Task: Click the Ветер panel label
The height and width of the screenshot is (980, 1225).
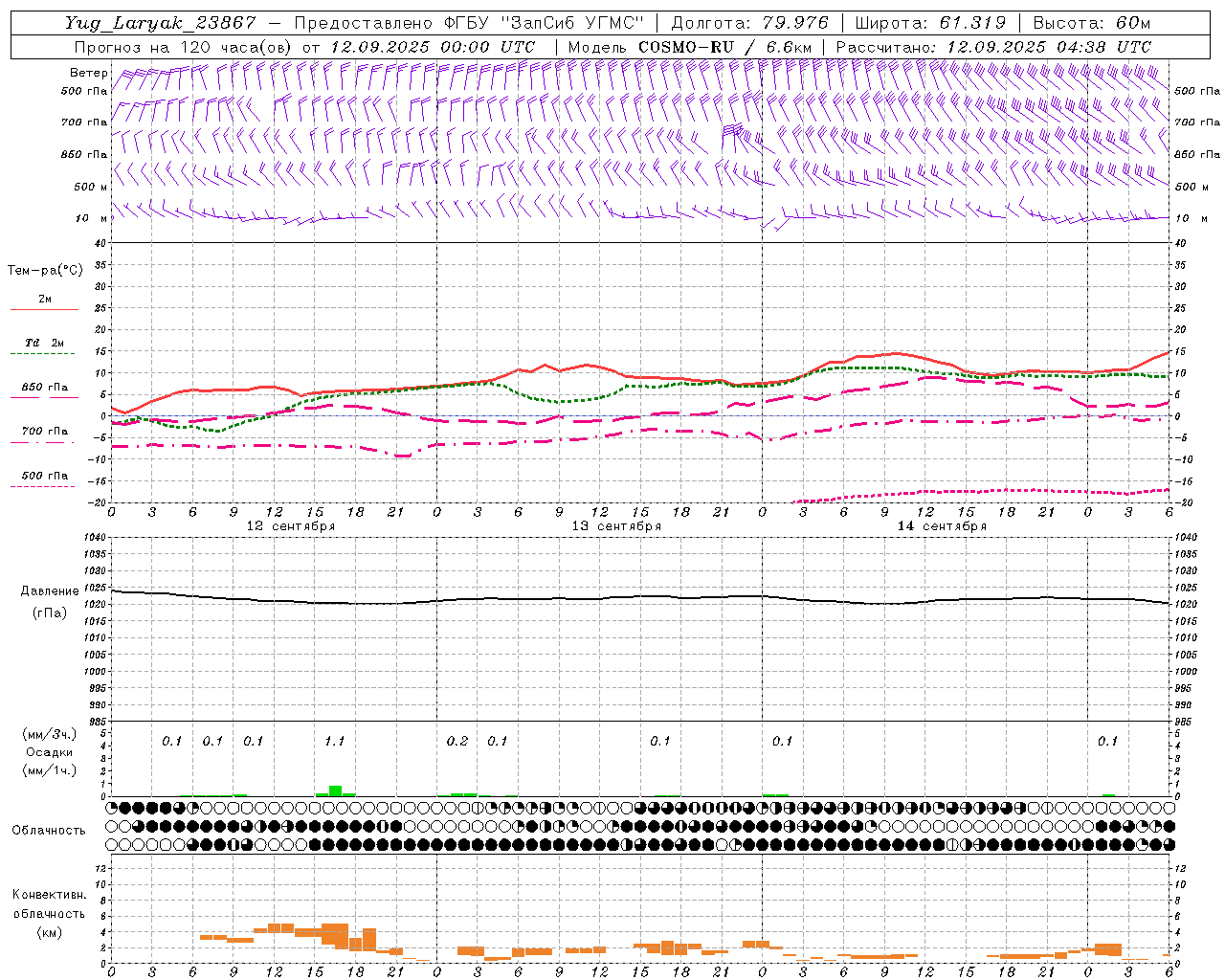Action: (x=88, y=73)
